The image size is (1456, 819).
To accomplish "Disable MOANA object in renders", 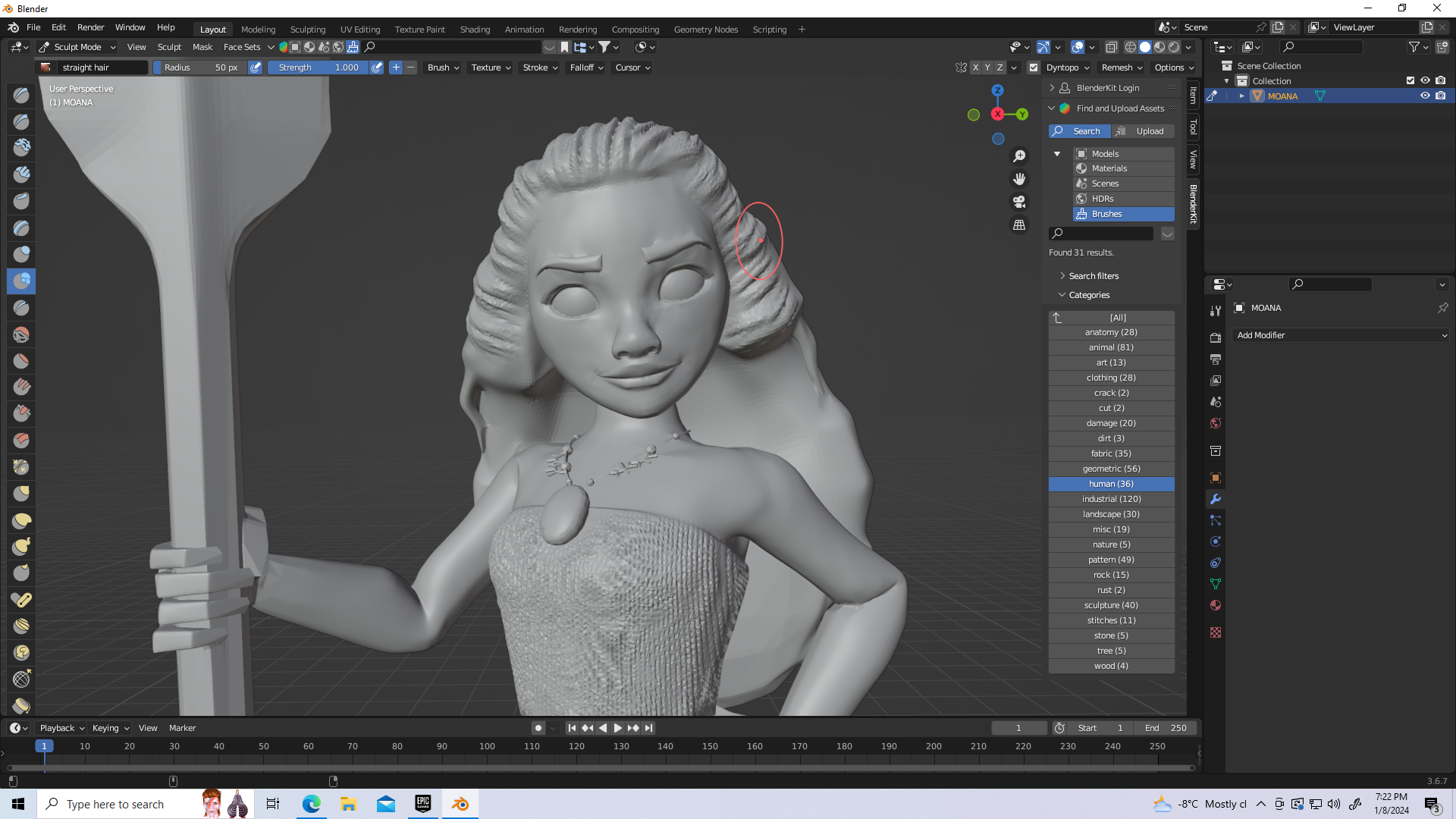I will (1441, 96).
